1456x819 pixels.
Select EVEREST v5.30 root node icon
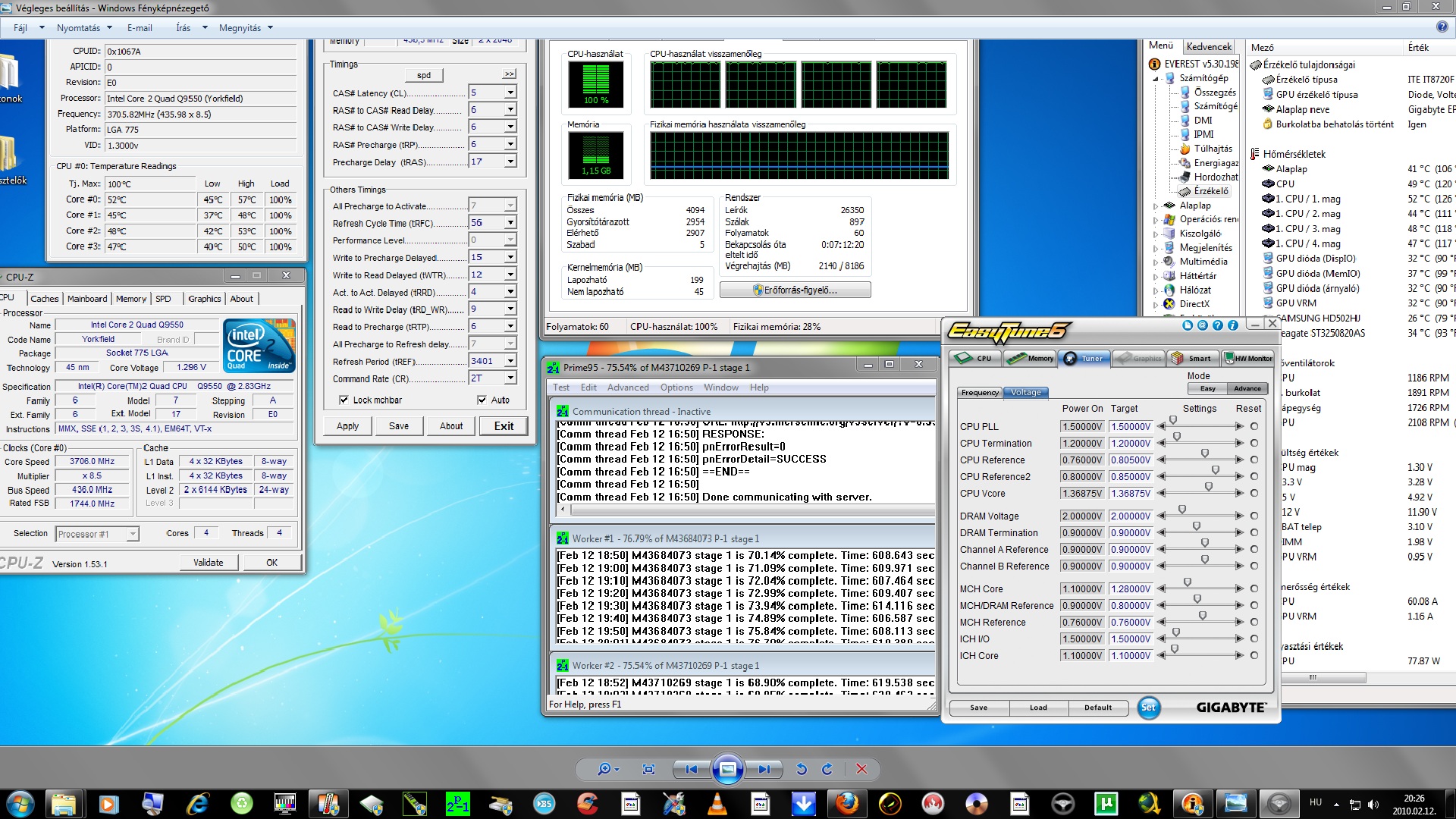(1155, 64)
